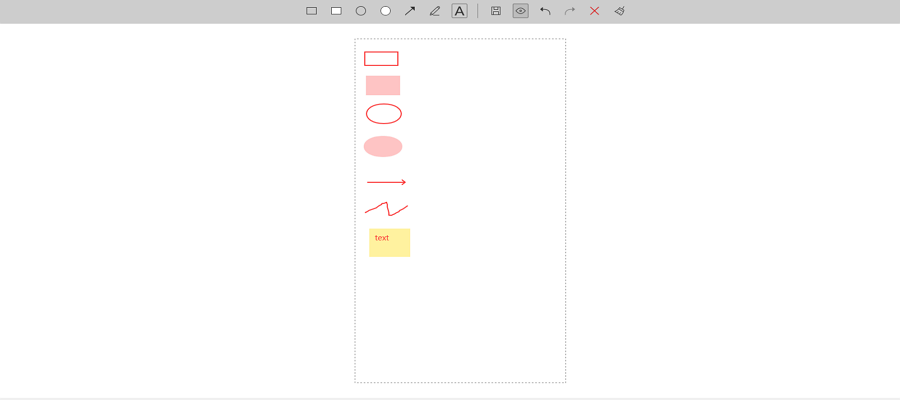Click the red freehand squiggle line

(x=386, y=209)
